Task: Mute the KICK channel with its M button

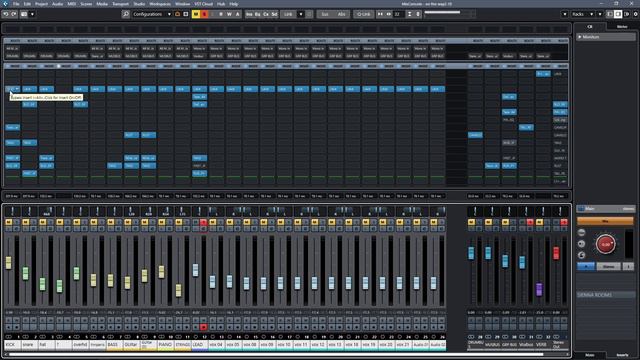Action: [x=9, y=222]
